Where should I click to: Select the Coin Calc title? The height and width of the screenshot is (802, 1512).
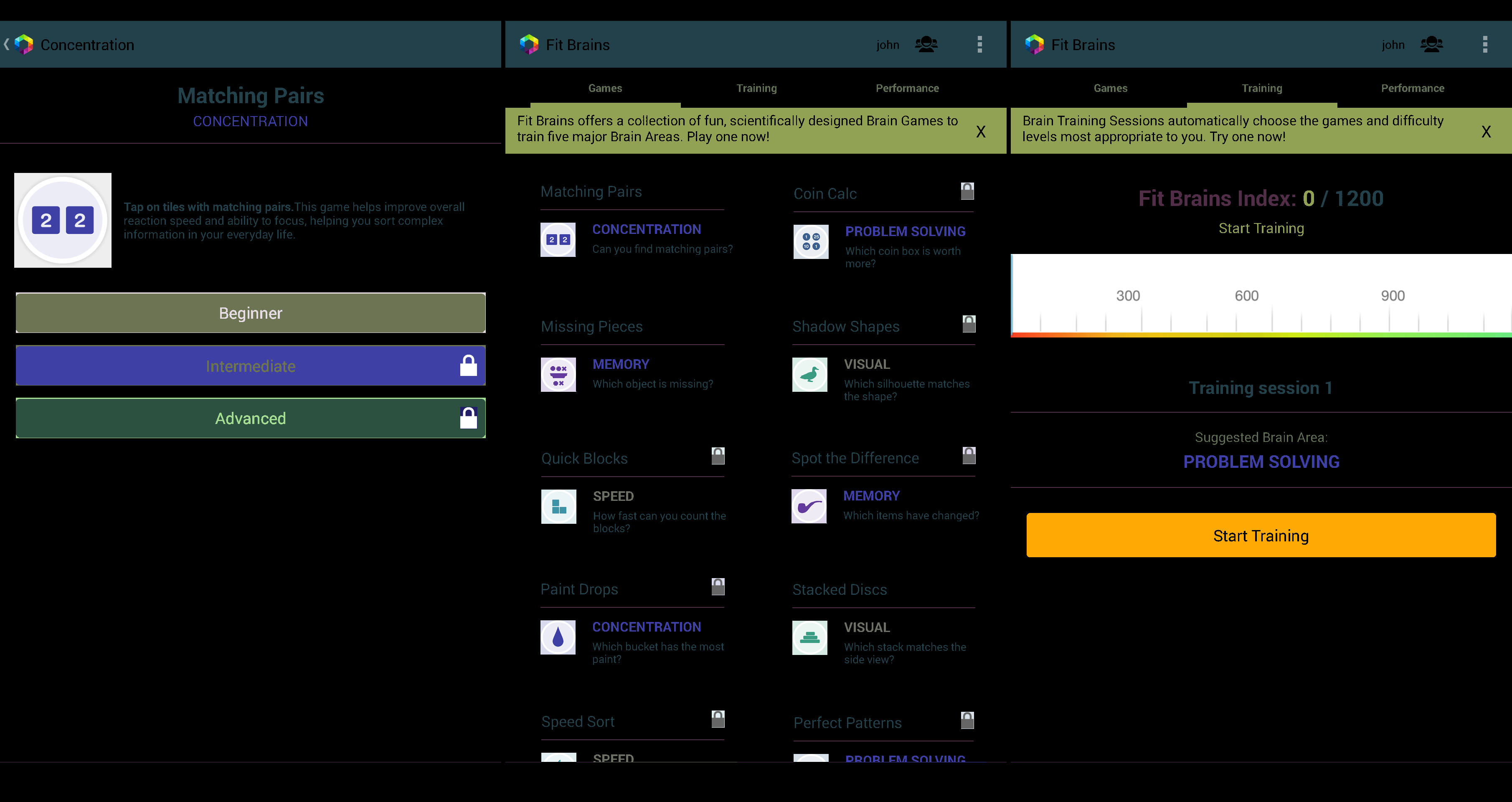point(825,194)
